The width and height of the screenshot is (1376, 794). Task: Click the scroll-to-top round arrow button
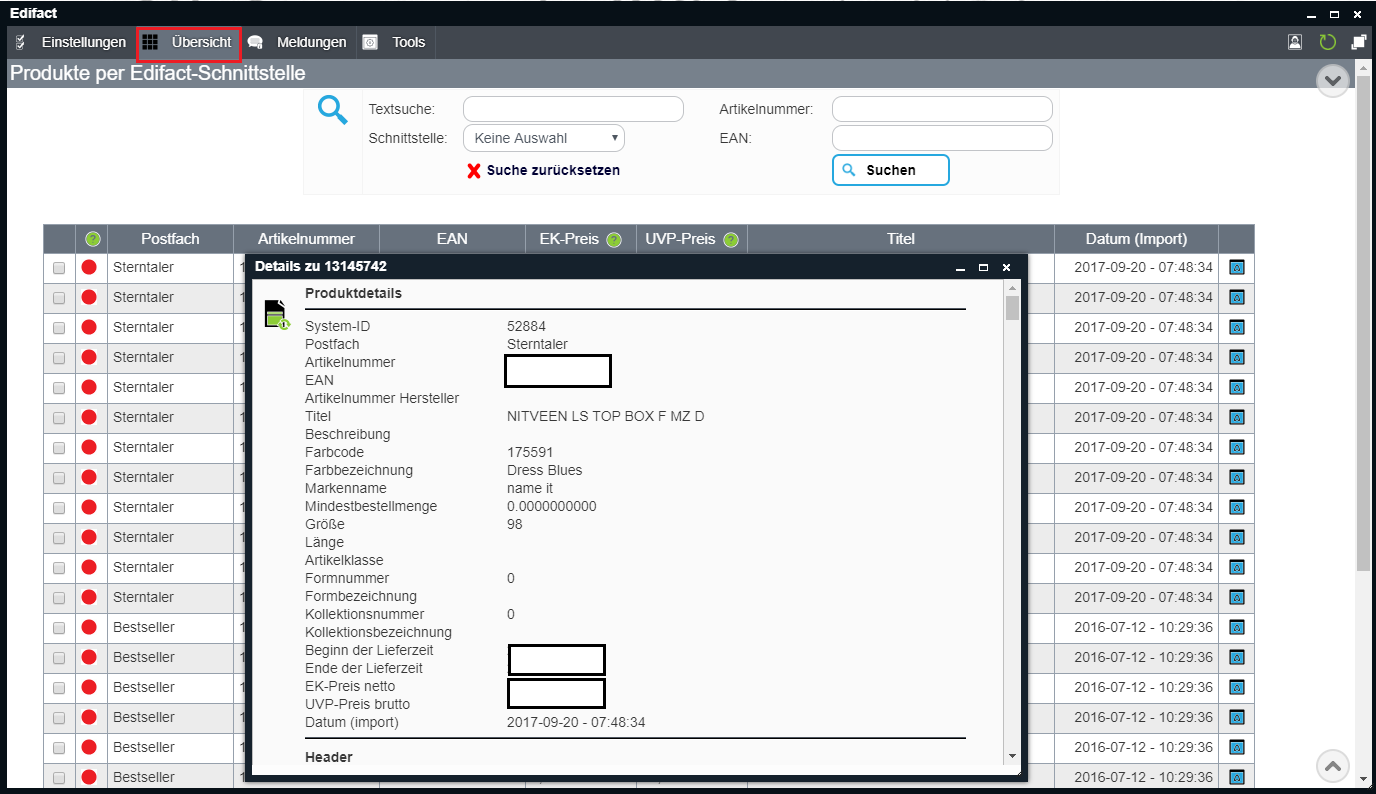tap(1333, 766)
